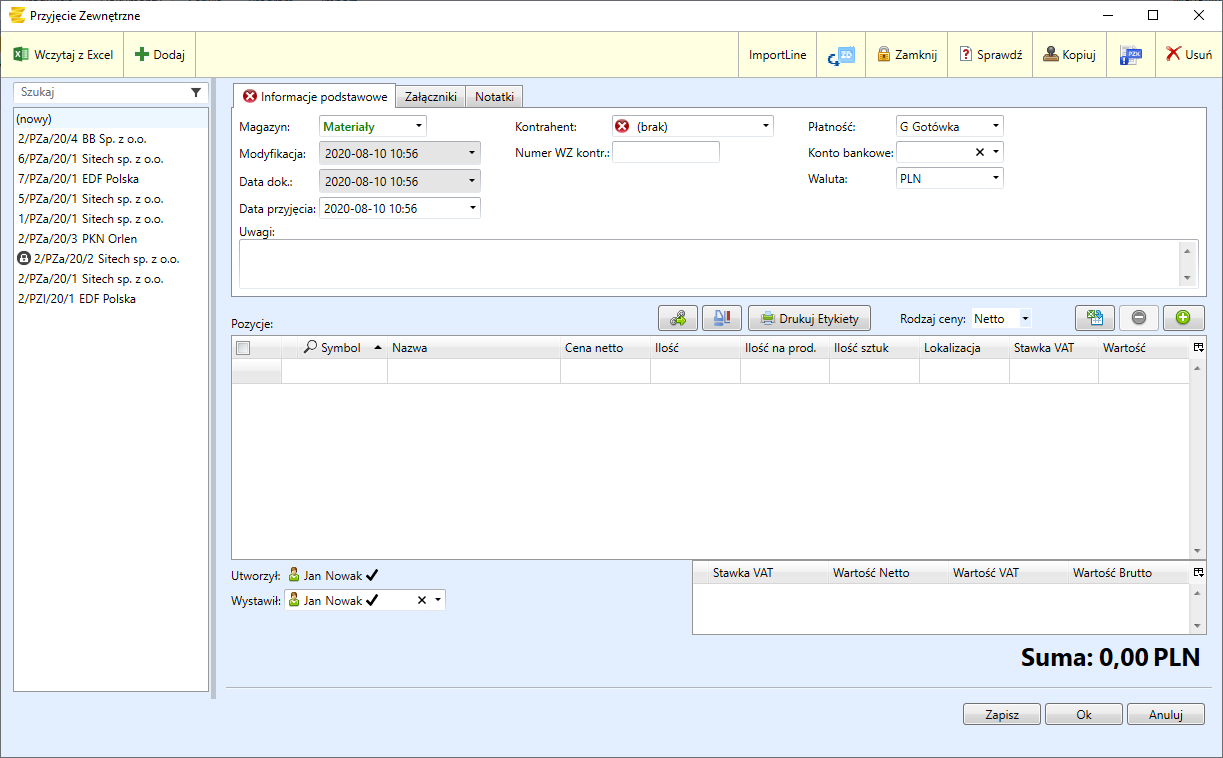Select document 2/PZa/20/3 PKN Orlen
This screenshot has width=1223, height=758.
click(x=78, y=239)
